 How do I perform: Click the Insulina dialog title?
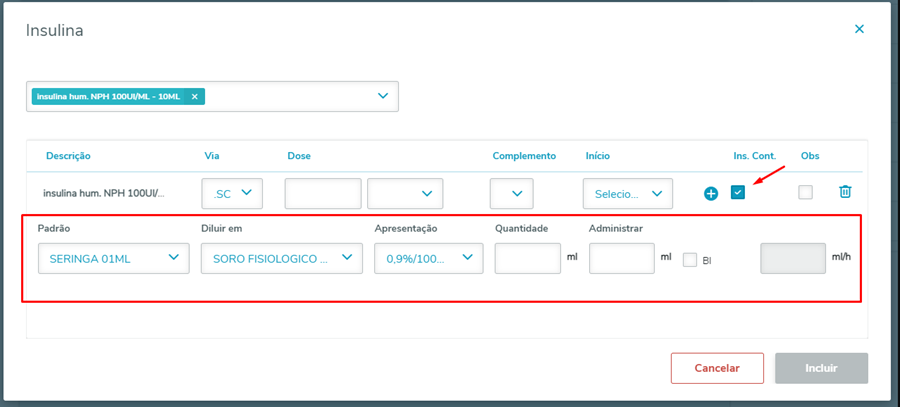pos(55,30)
